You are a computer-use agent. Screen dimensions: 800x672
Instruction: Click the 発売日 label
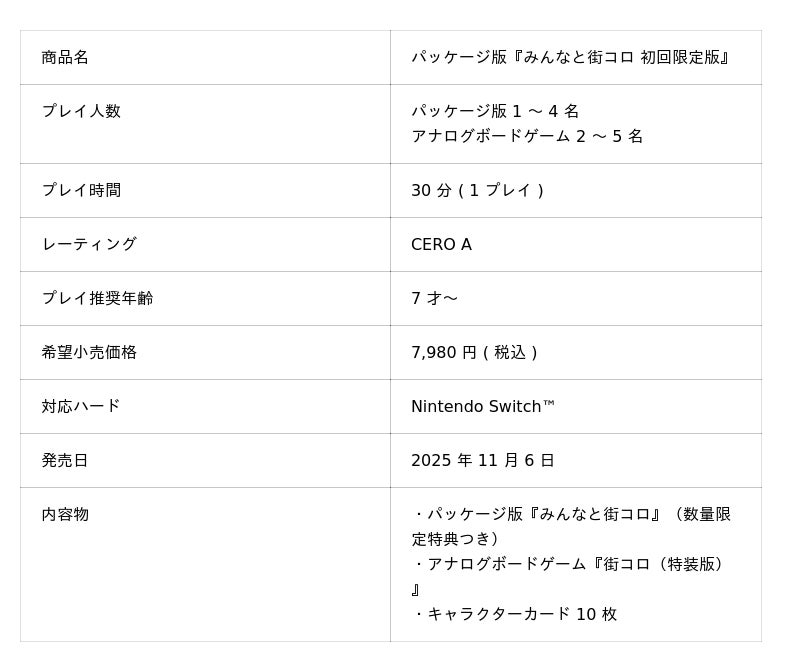click(x=65, y=460)
